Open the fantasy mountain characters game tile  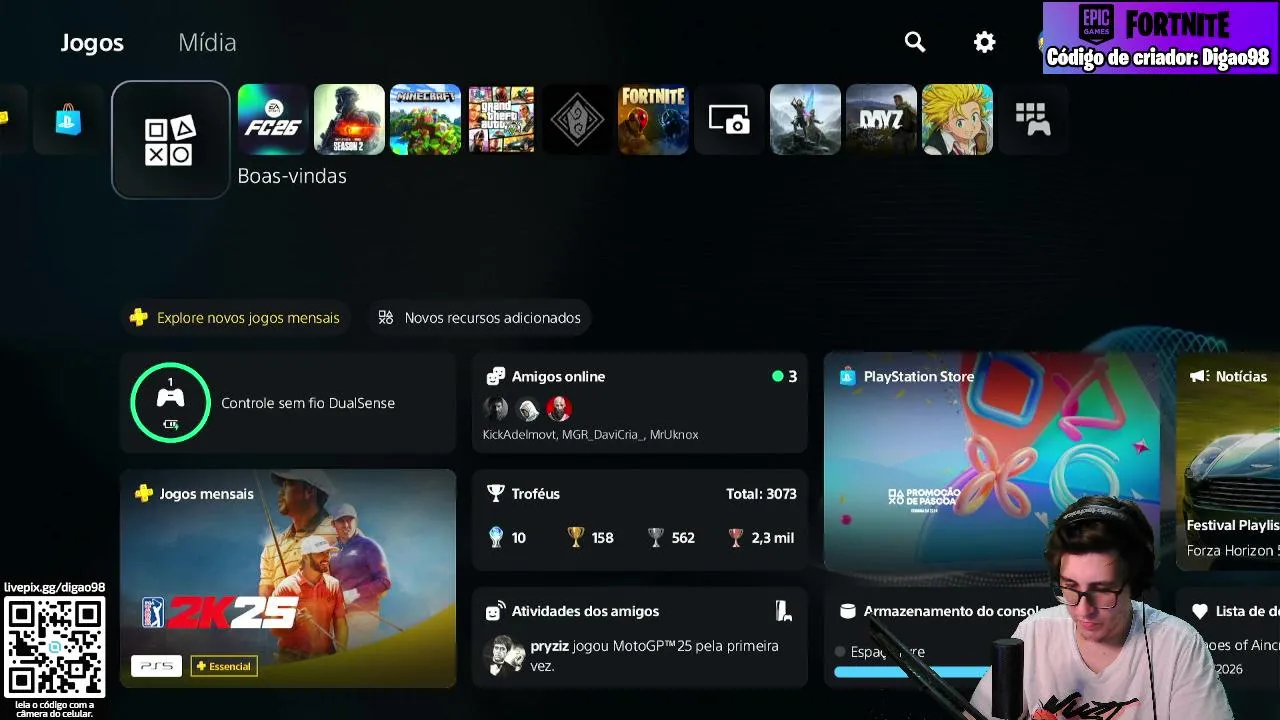pos(805,120)
